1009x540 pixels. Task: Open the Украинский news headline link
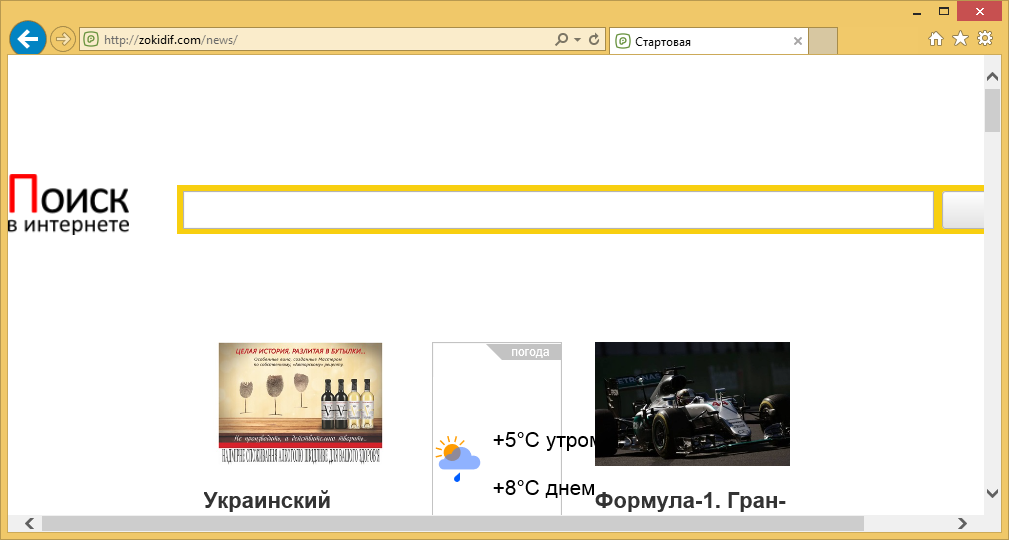[x=267, y=501]
